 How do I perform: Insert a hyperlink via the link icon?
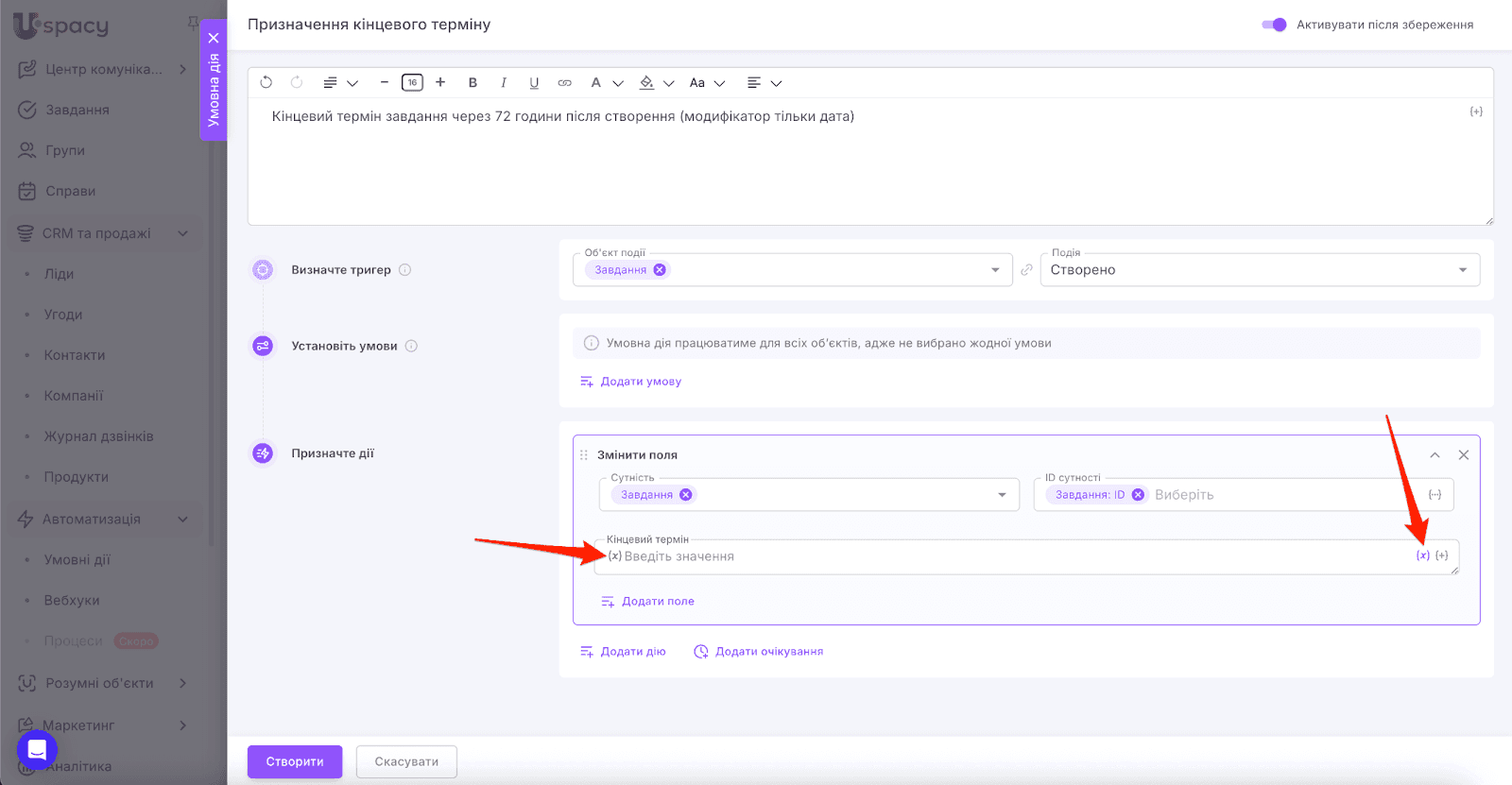(x=564, y=83)
